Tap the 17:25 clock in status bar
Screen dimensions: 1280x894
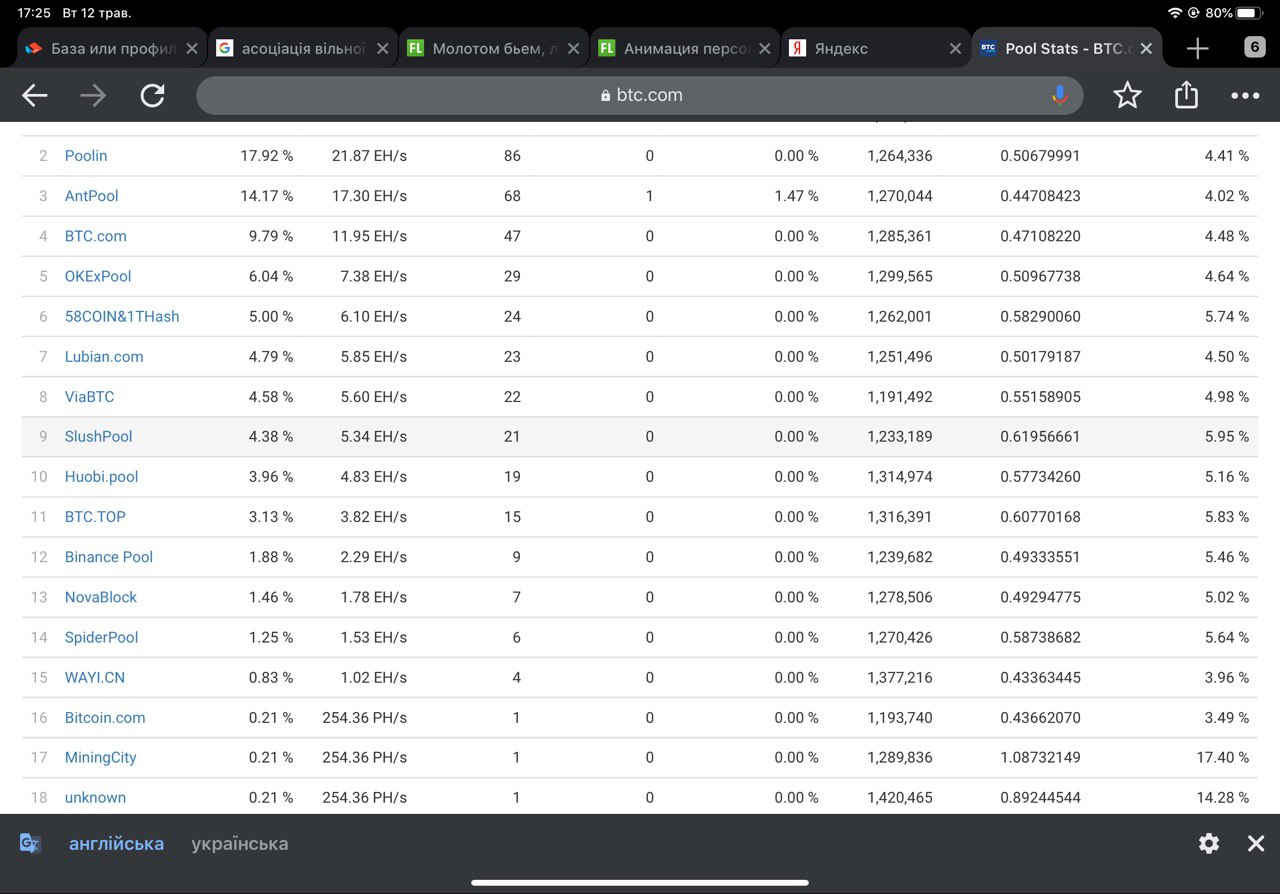(x=34, y=13)
